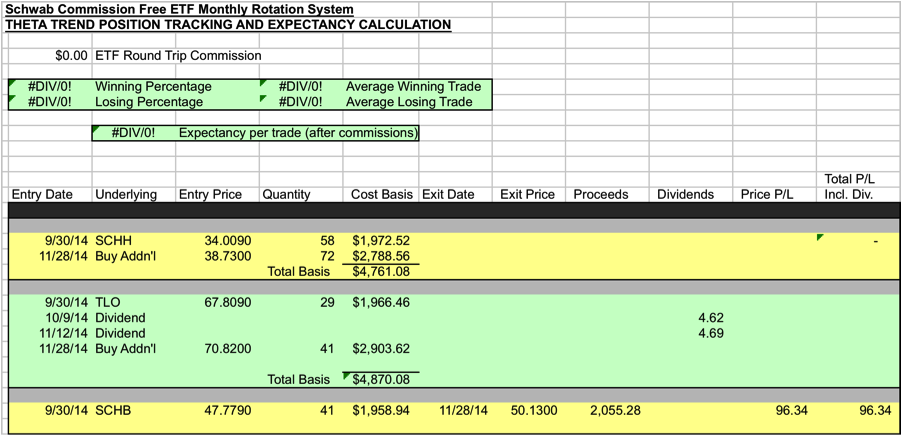Click the Price P/L column header

pyautogui.click(x=767, y=195)
